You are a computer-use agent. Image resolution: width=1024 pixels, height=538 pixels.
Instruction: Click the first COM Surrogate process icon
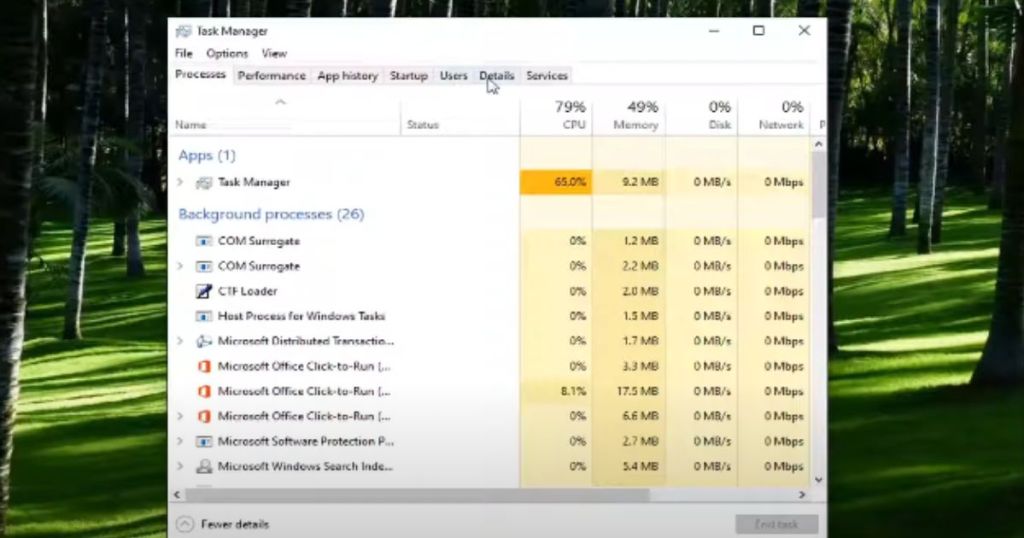(204, 242)
